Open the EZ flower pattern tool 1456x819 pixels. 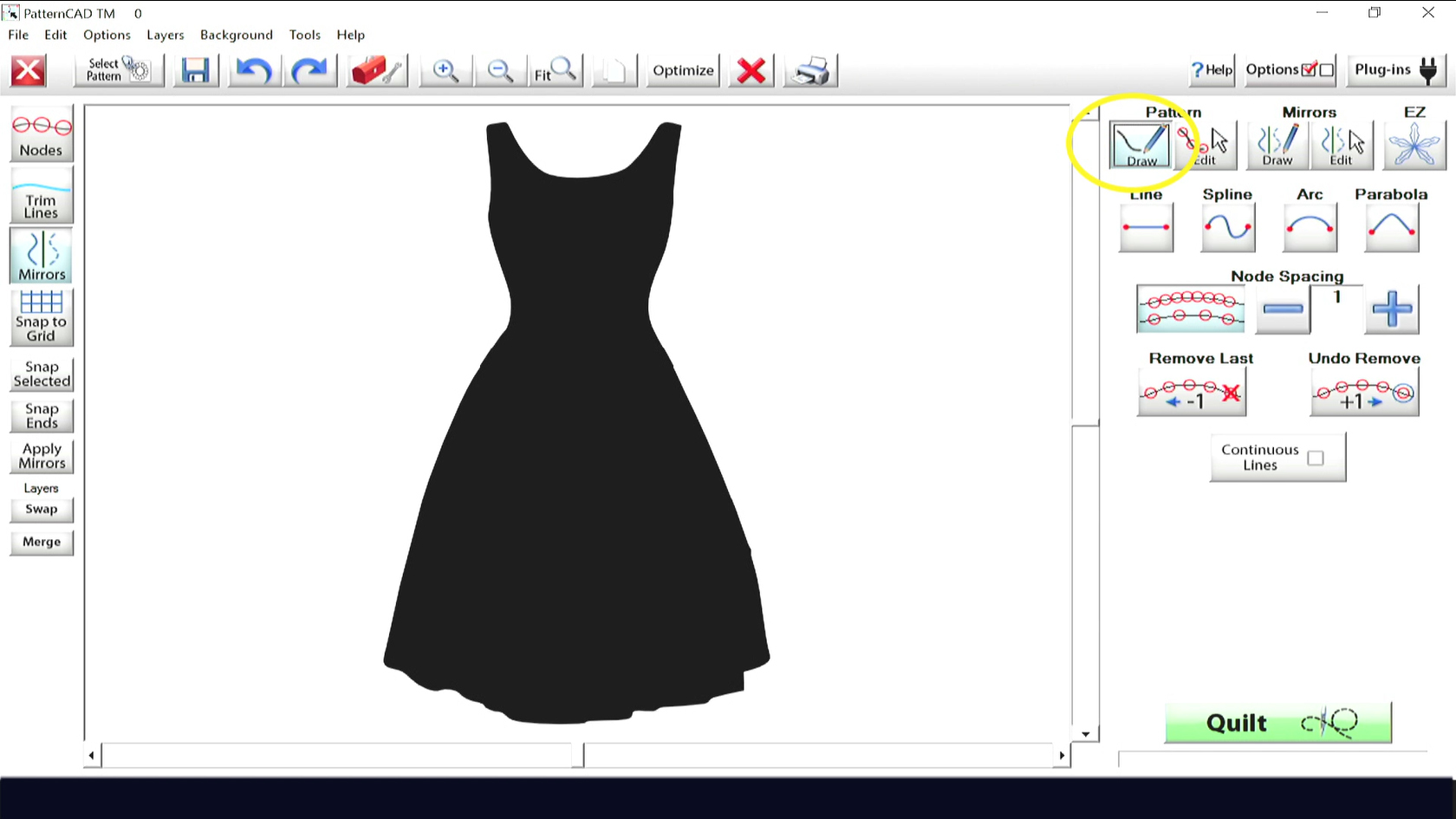pyautogui.click(x=1414, y=145)
